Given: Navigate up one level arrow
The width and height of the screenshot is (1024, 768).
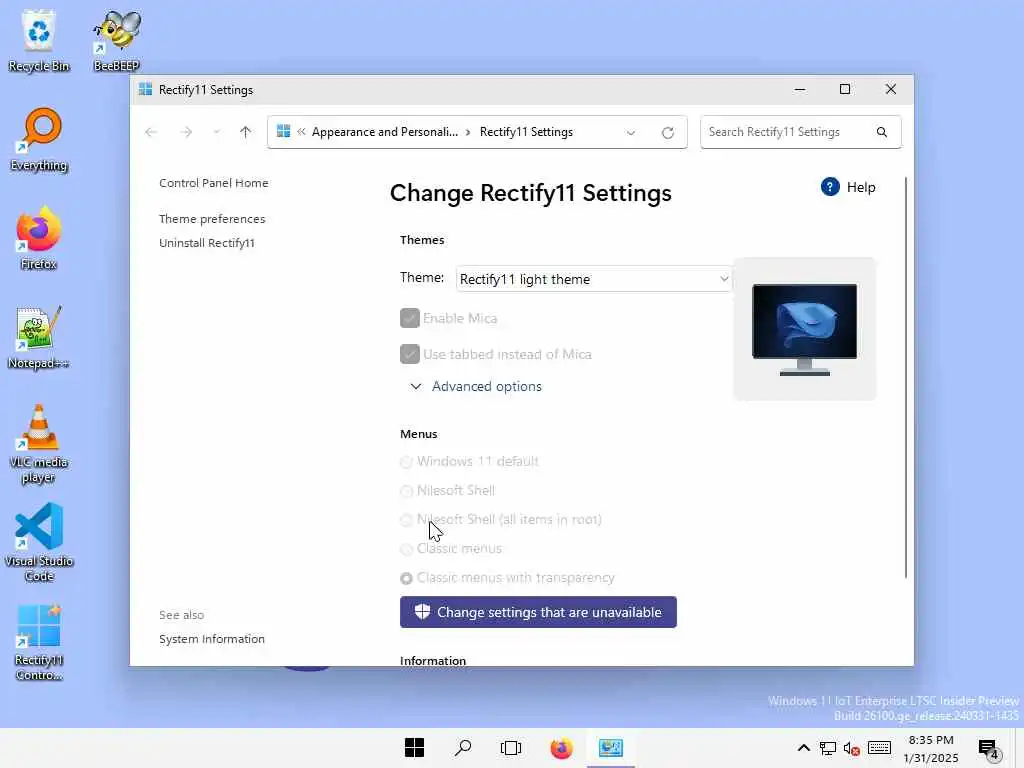Looking at the screenshot, I should click(246, 132).
